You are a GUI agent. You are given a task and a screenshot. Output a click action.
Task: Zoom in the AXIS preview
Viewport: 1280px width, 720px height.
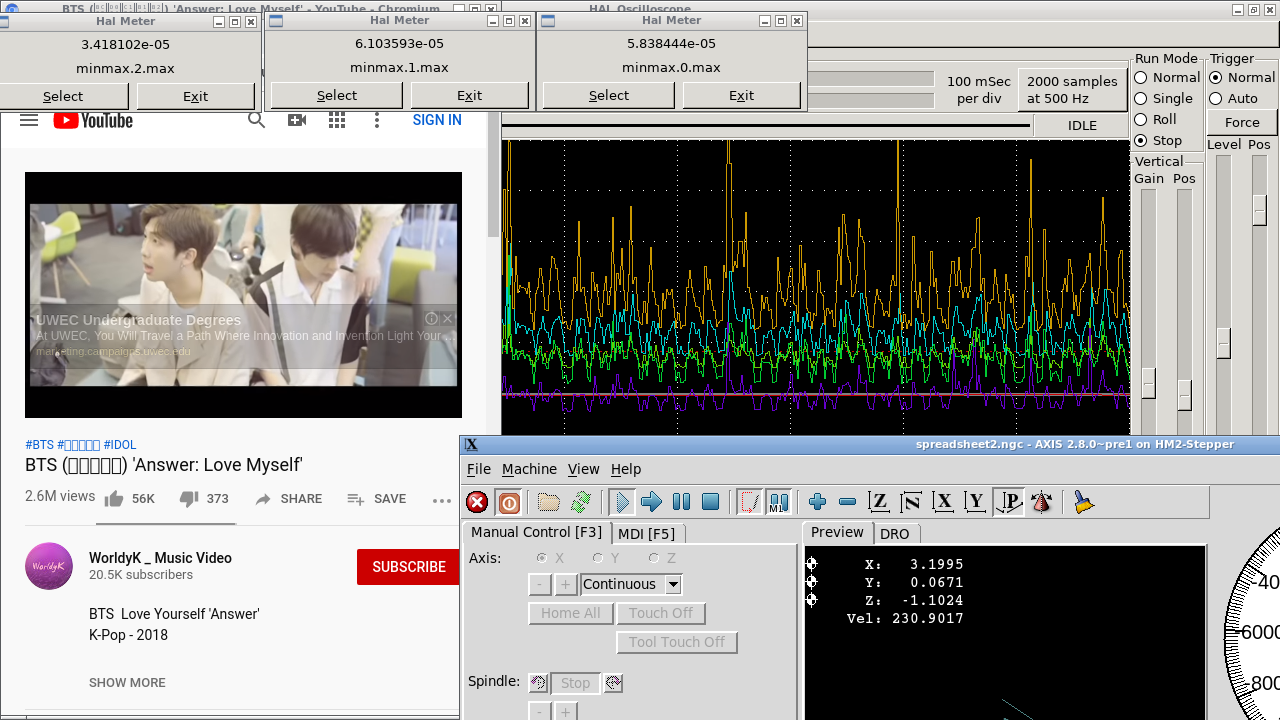(x=818, y=502)
